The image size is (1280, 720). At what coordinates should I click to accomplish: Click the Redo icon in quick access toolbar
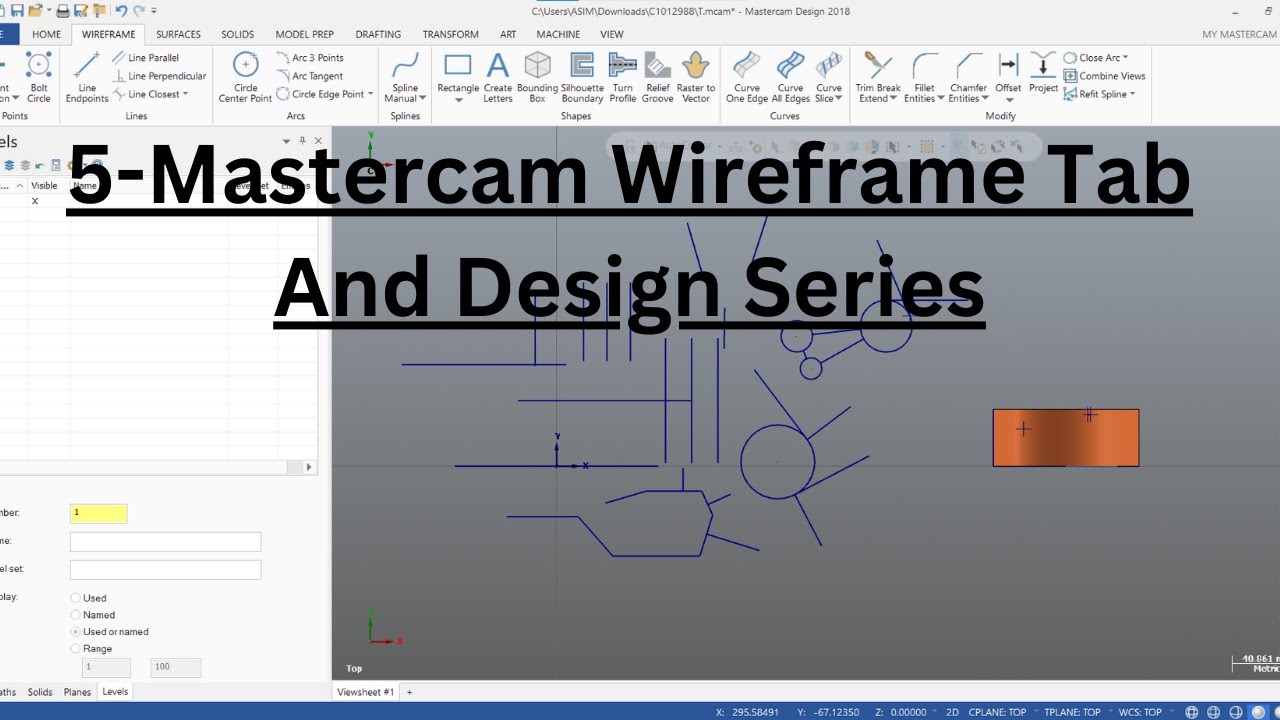[x=139, y=11]
